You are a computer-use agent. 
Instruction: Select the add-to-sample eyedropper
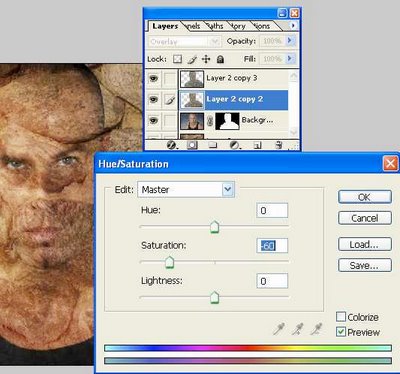[297, 329]
